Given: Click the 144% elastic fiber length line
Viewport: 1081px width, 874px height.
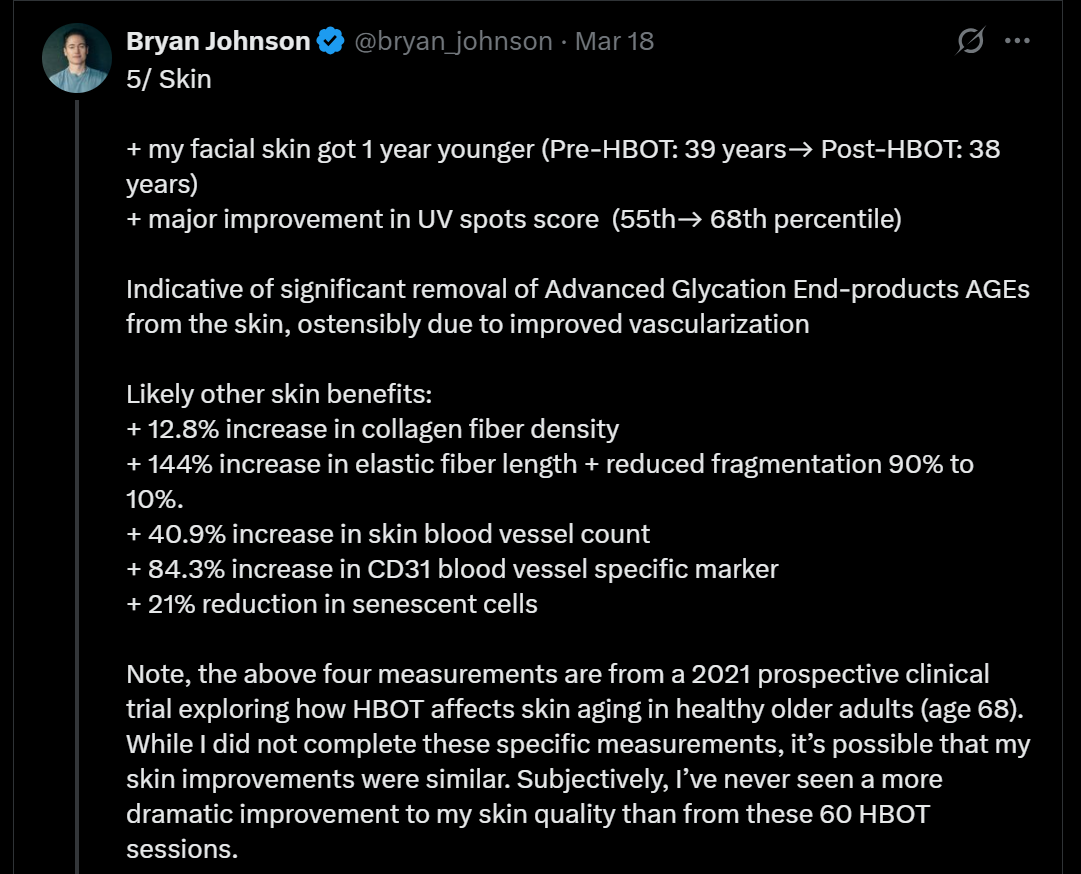Looking at the screenshot, I should [549, 482].
